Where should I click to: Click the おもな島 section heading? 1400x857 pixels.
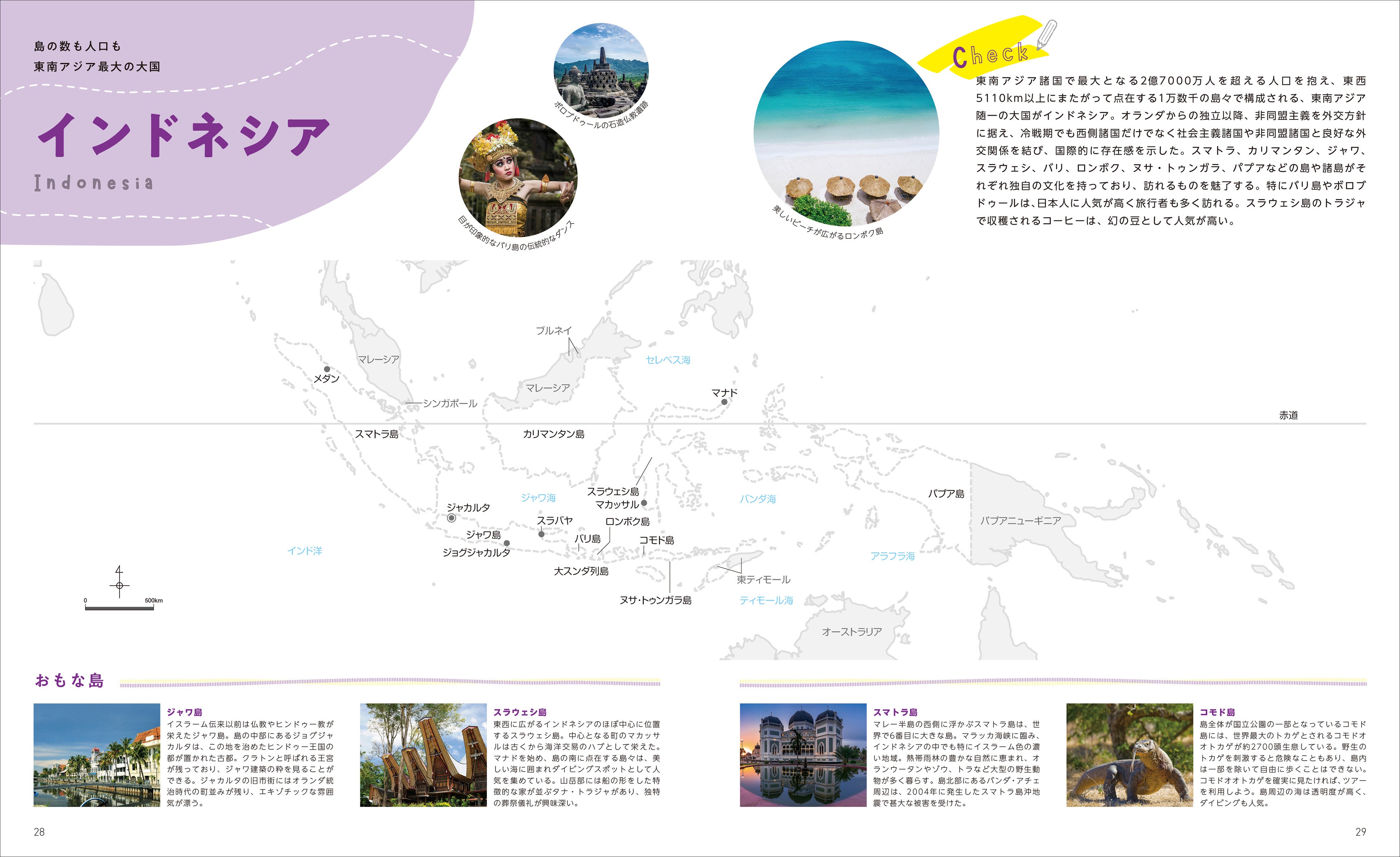tap(69, 680)
